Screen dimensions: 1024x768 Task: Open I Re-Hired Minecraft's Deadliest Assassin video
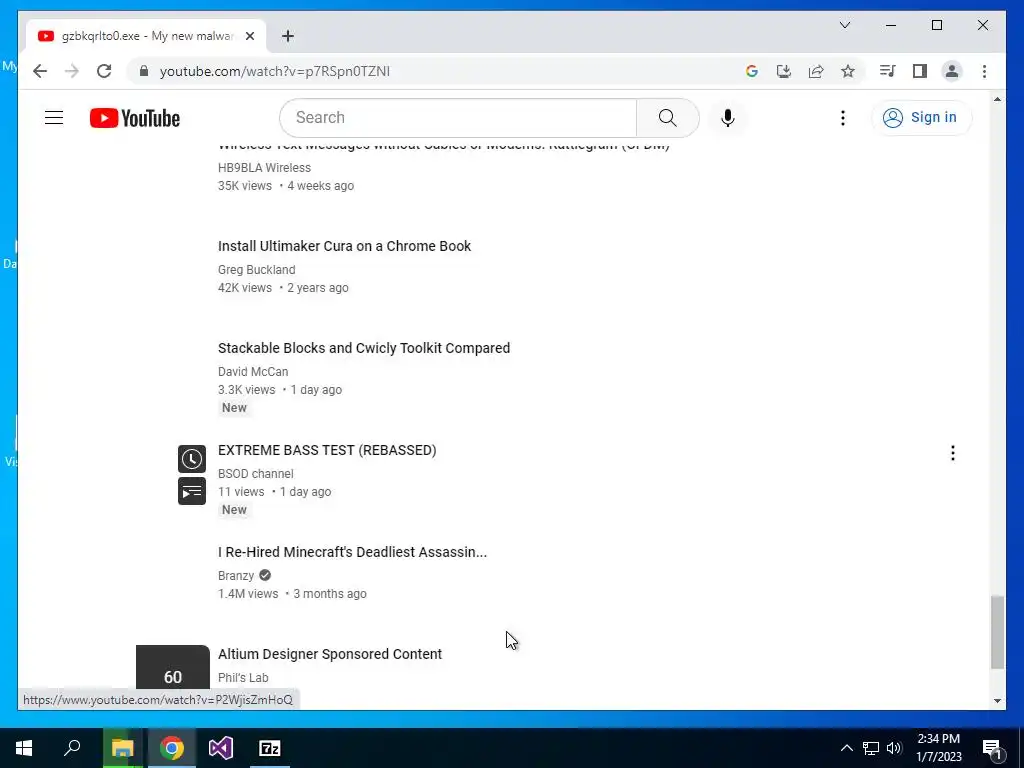pyautogui.click(x=352, y=552)
